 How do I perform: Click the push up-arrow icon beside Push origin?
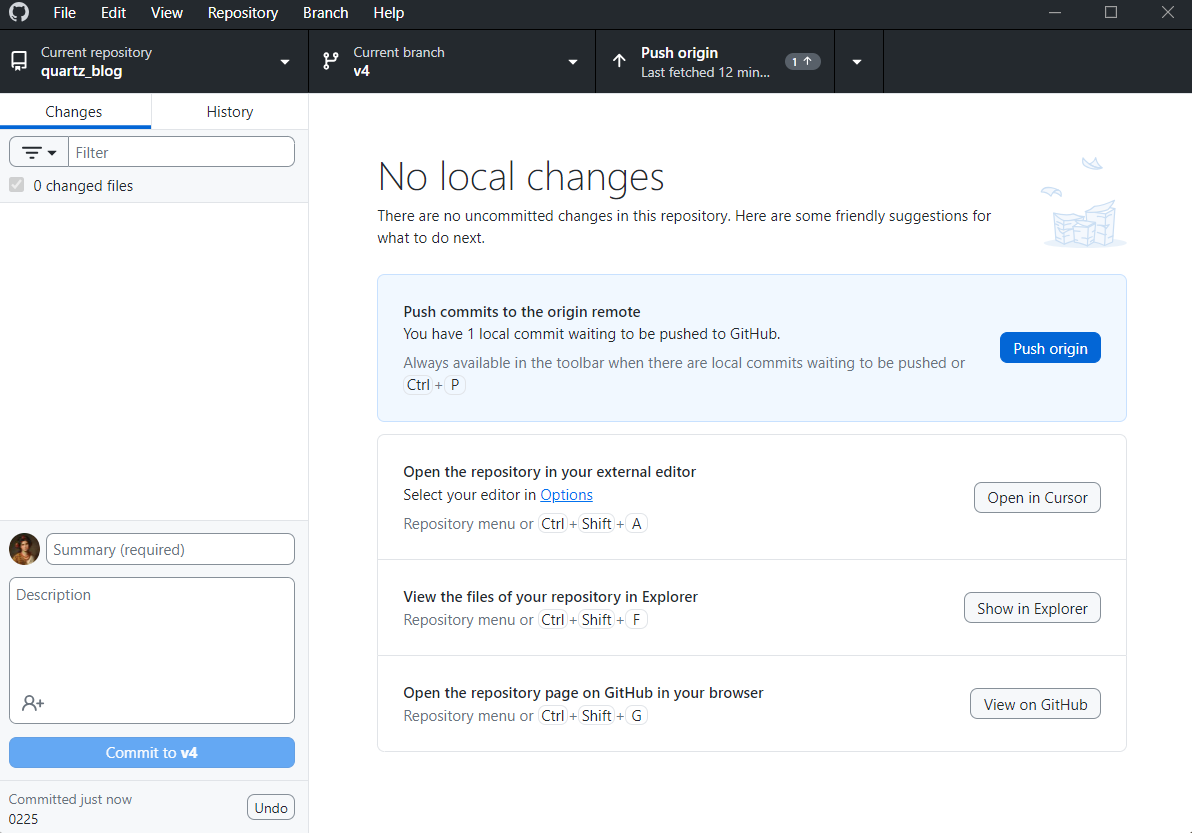tap(620, 61)
